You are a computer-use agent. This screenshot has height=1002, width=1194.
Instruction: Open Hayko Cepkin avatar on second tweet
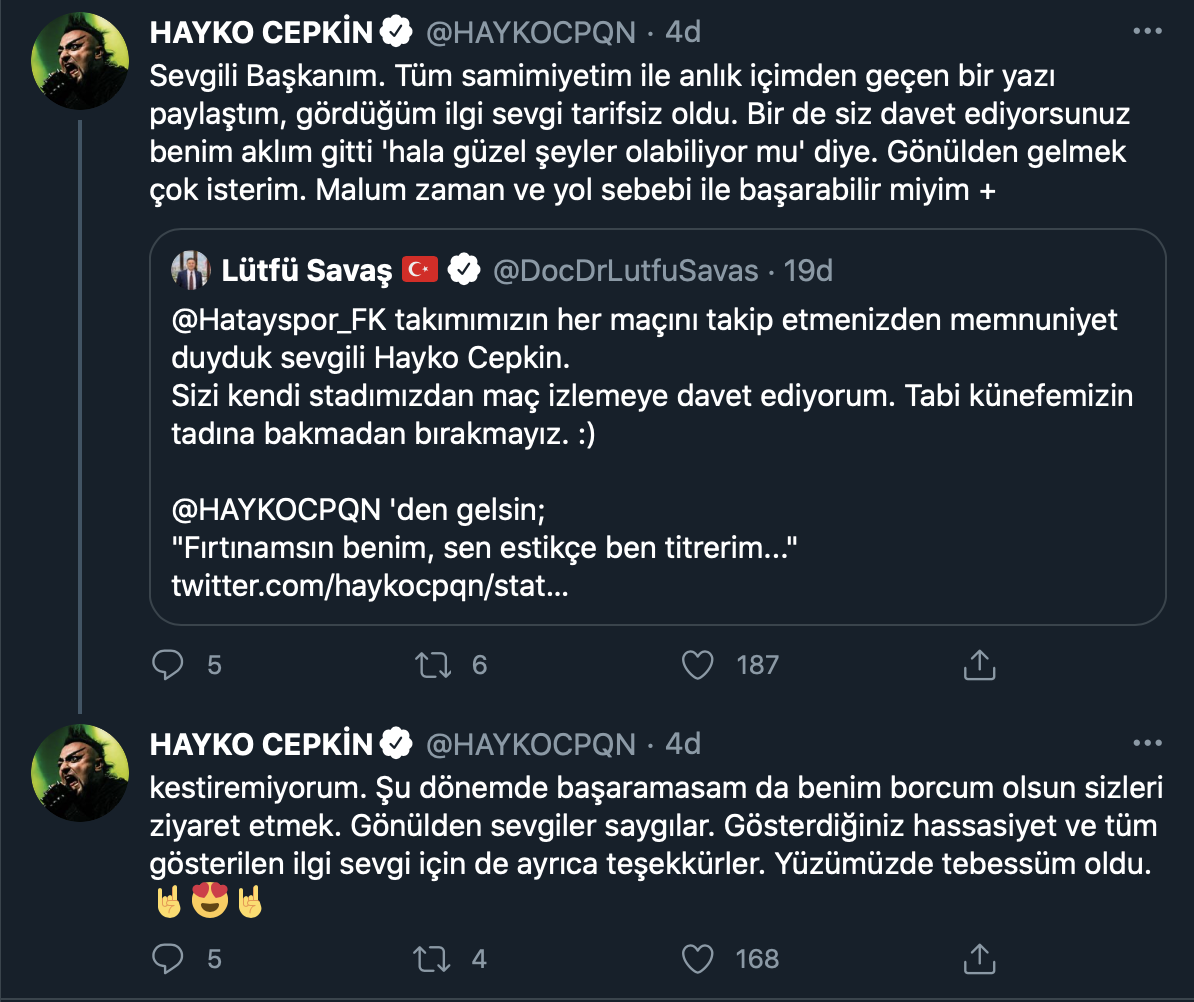coord(82,772)
